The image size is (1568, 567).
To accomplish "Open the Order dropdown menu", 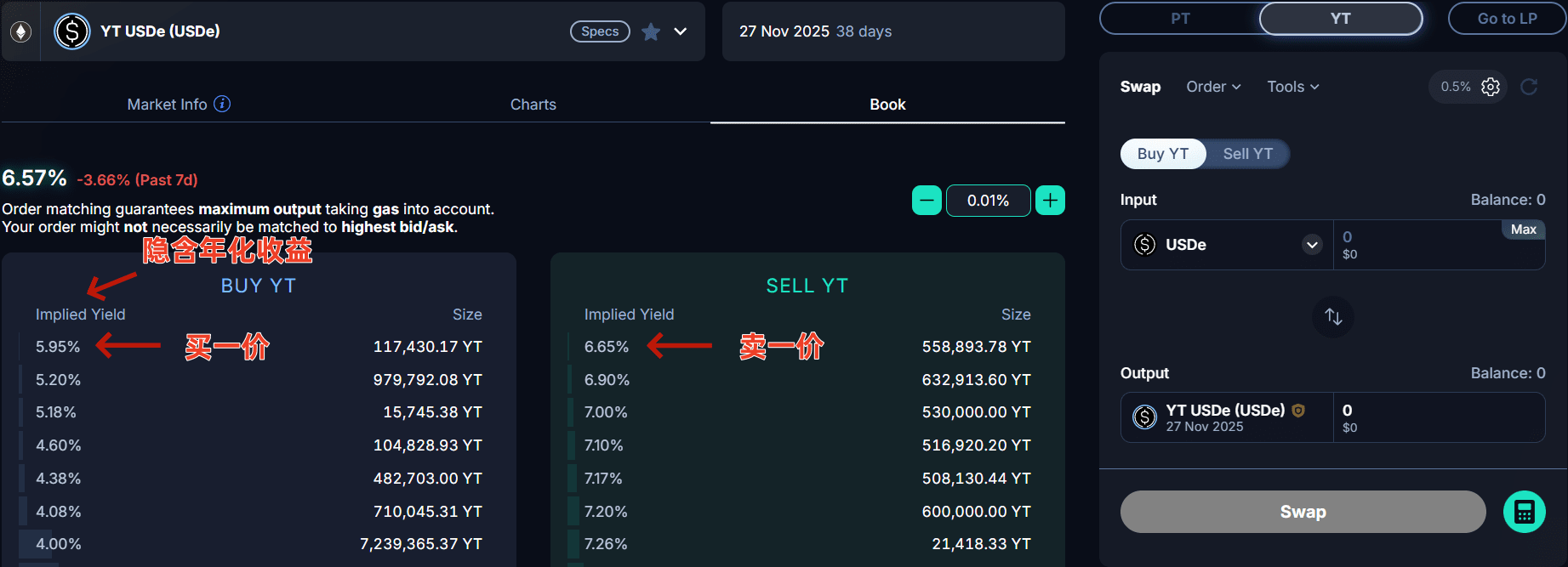I will [1213, 87].
